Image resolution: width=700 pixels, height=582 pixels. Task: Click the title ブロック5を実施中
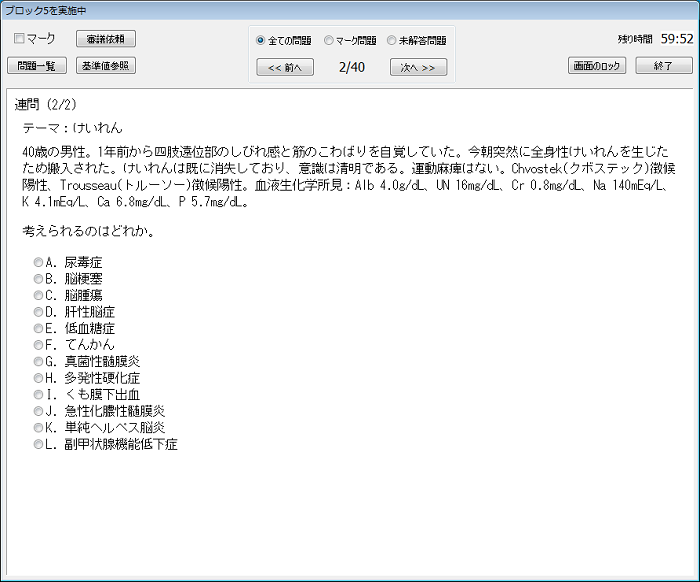pos(45,10)
